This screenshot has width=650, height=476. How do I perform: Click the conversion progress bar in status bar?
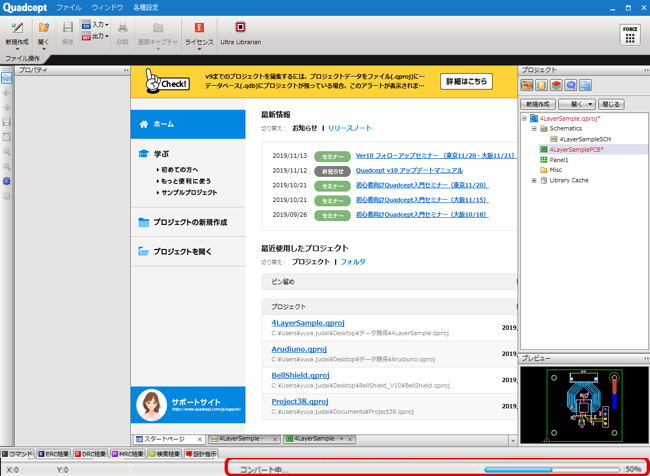[x=552, y=468]
